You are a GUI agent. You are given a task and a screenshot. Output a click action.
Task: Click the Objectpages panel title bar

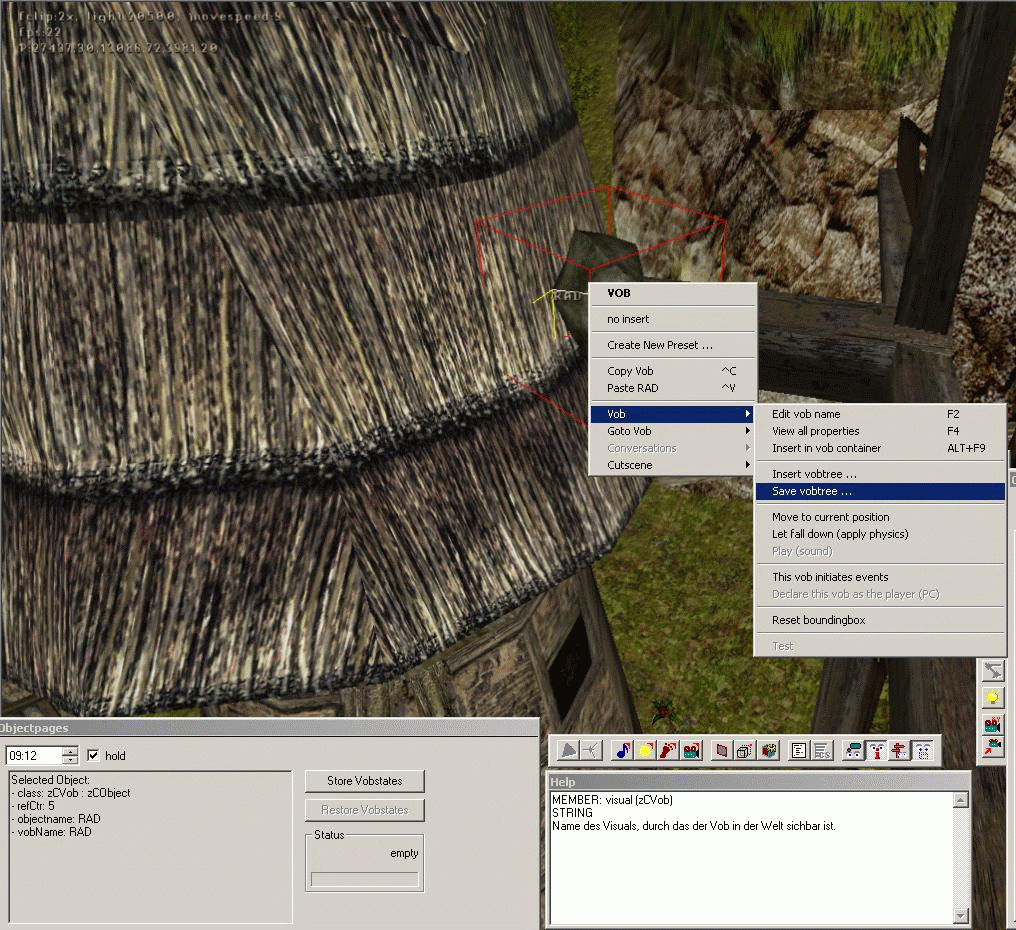[269, 728]
